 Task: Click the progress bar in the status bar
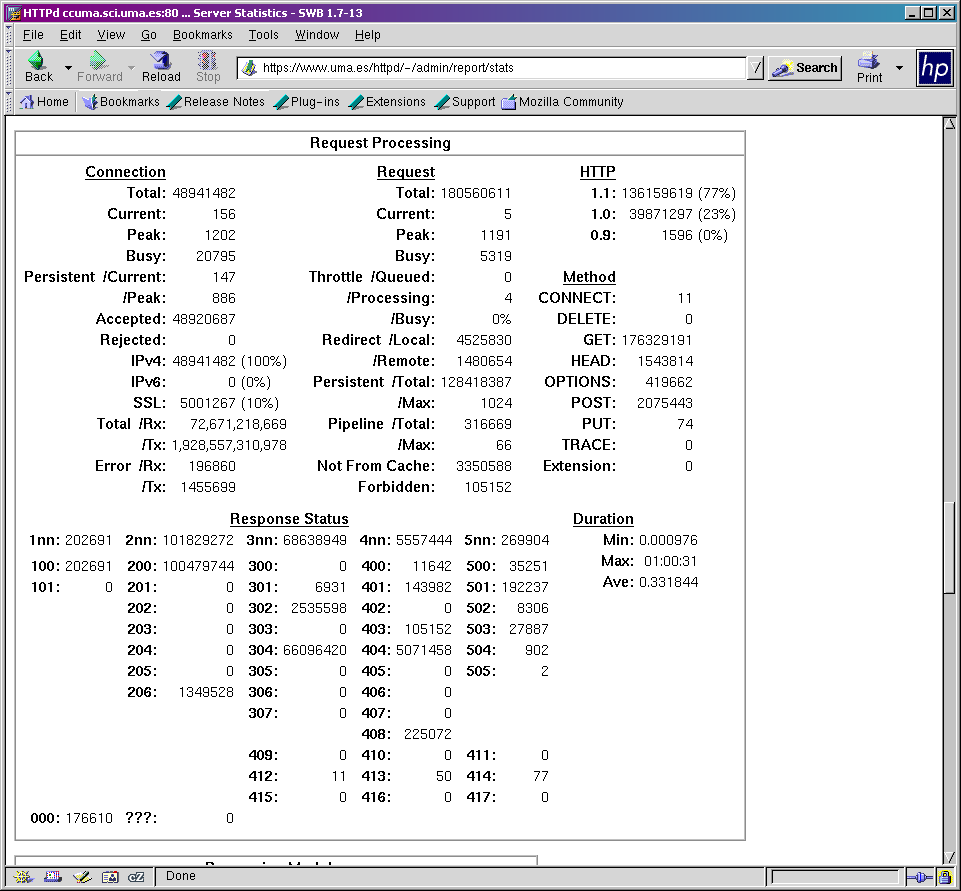coord(835,878)
